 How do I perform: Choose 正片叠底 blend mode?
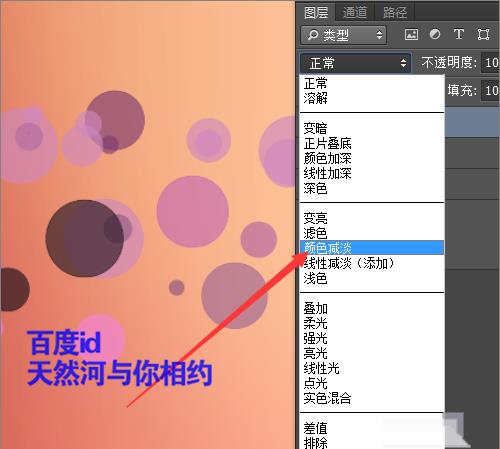pyautogui.click(x=372, y=143)
